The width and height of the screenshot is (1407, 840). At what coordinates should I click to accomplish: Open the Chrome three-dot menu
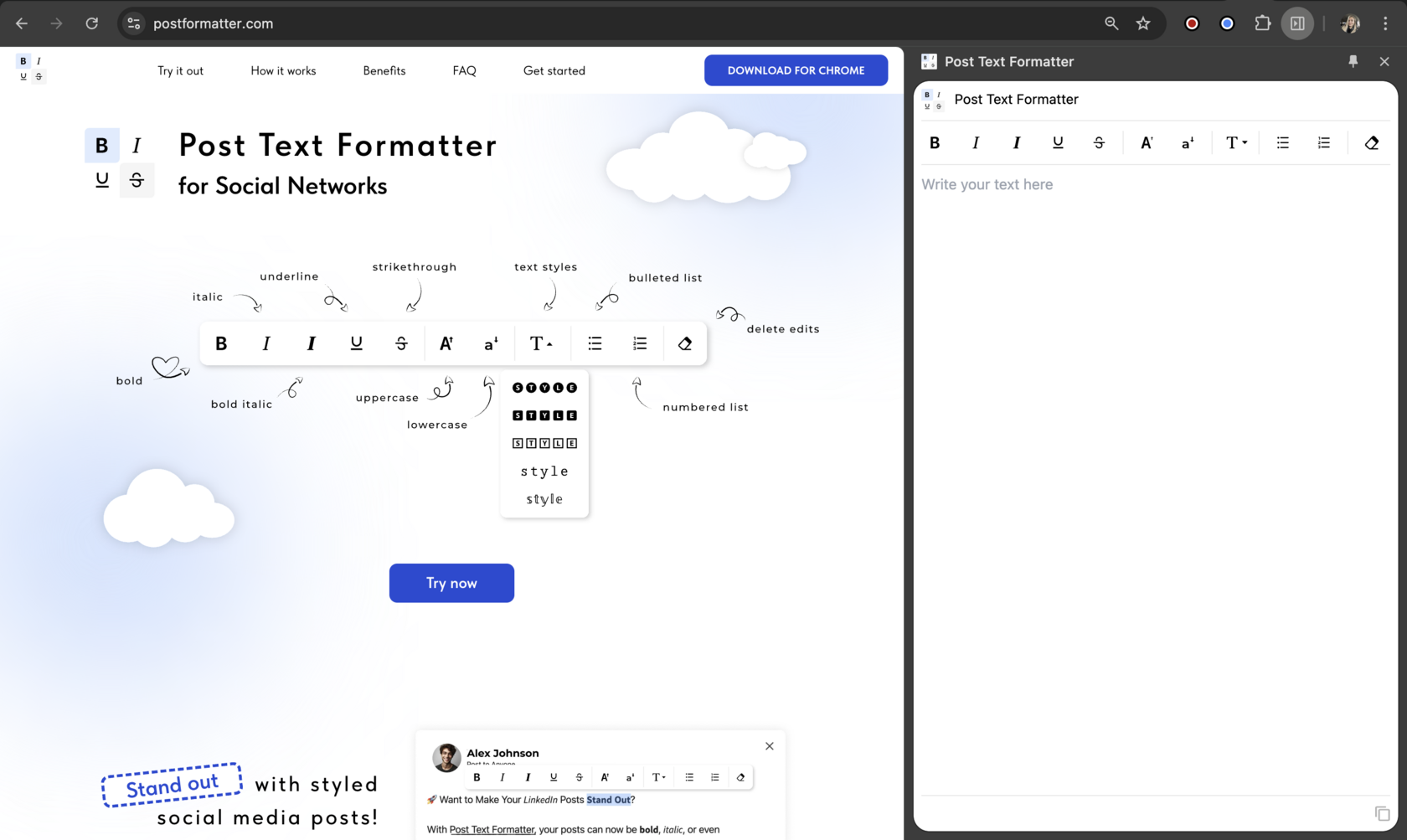pyautogui.click(x=1387, y=23)
